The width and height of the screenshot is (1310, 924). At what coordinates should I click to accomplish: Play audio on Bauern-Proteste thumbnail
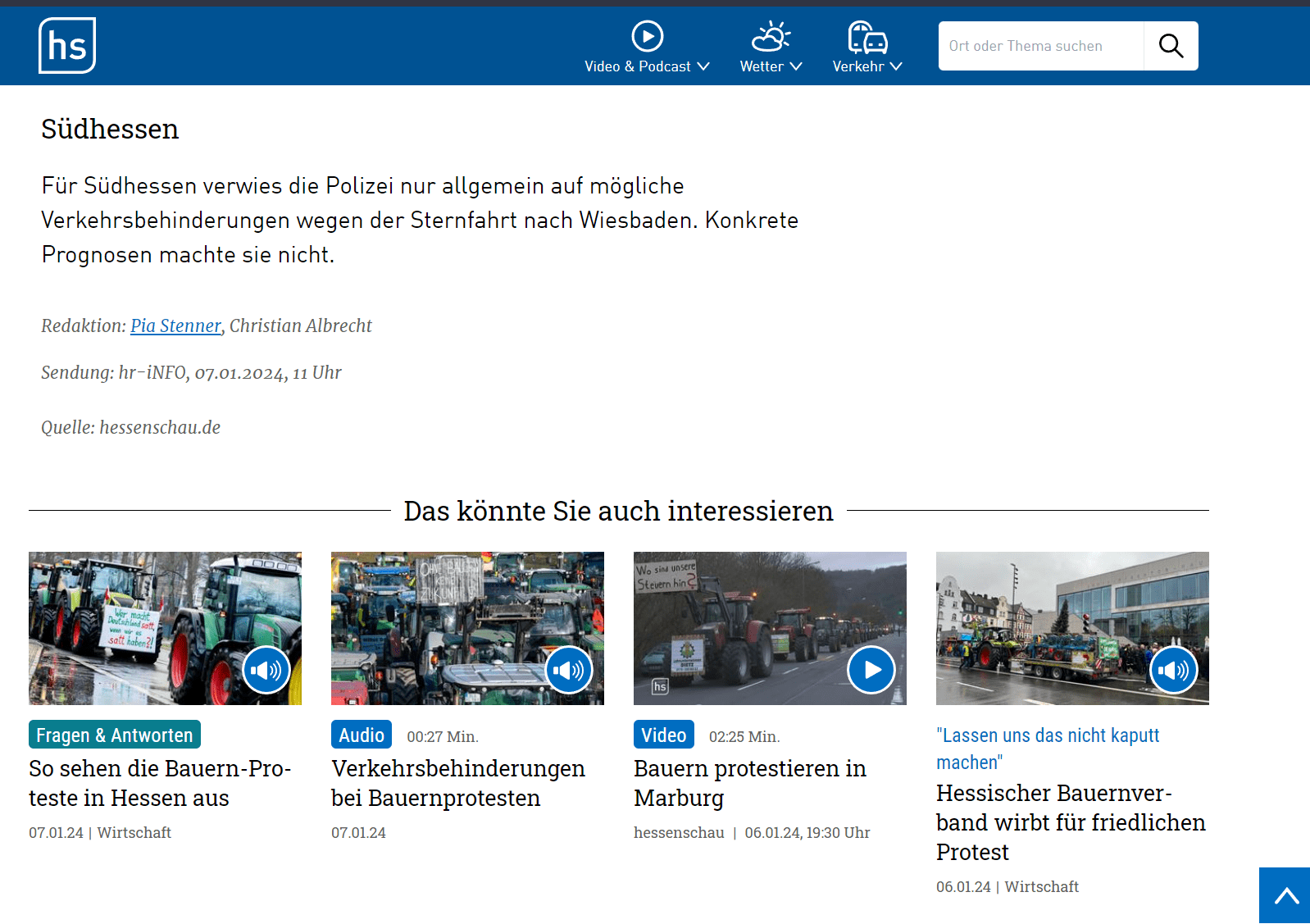coord(266,670)
